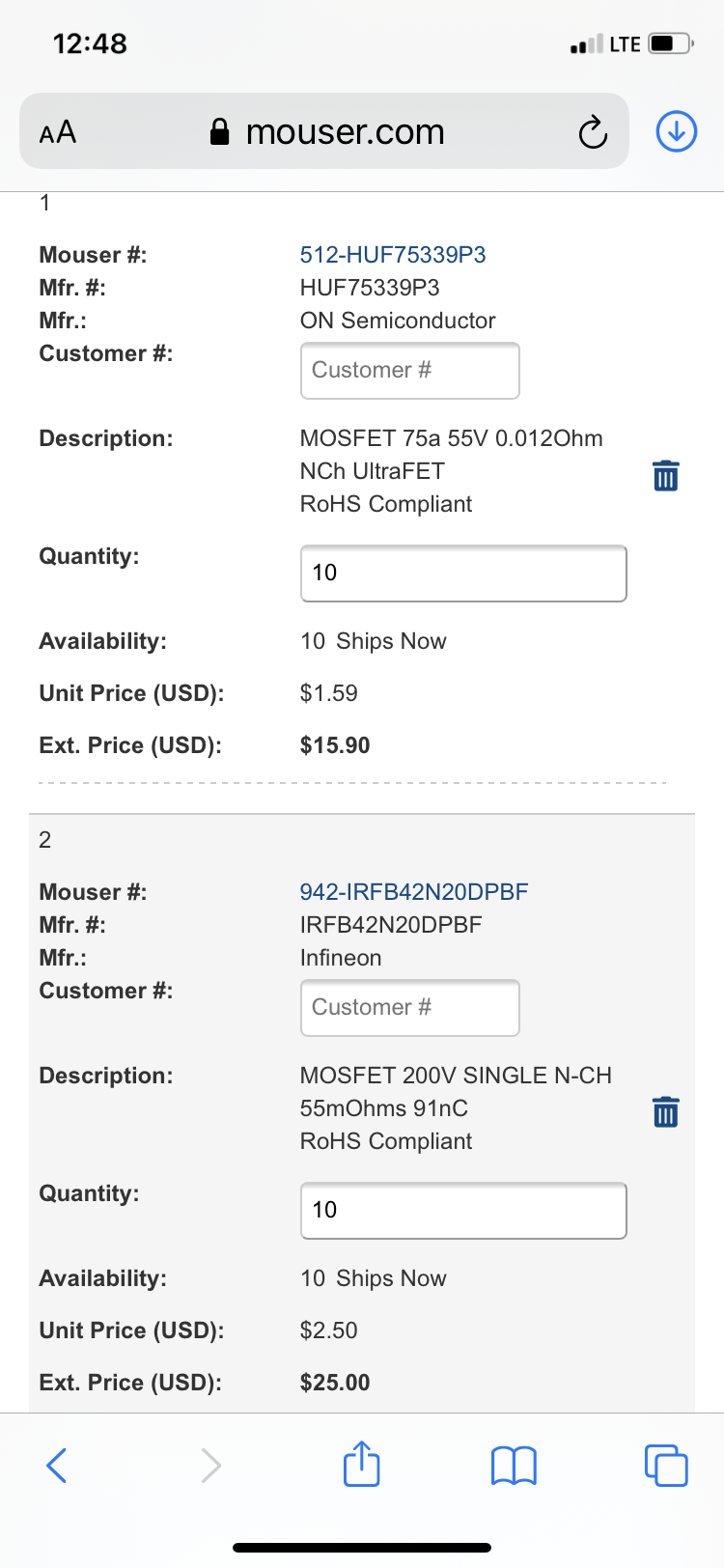Focus the Customer # field for item 1

click(x=410, y=371)
